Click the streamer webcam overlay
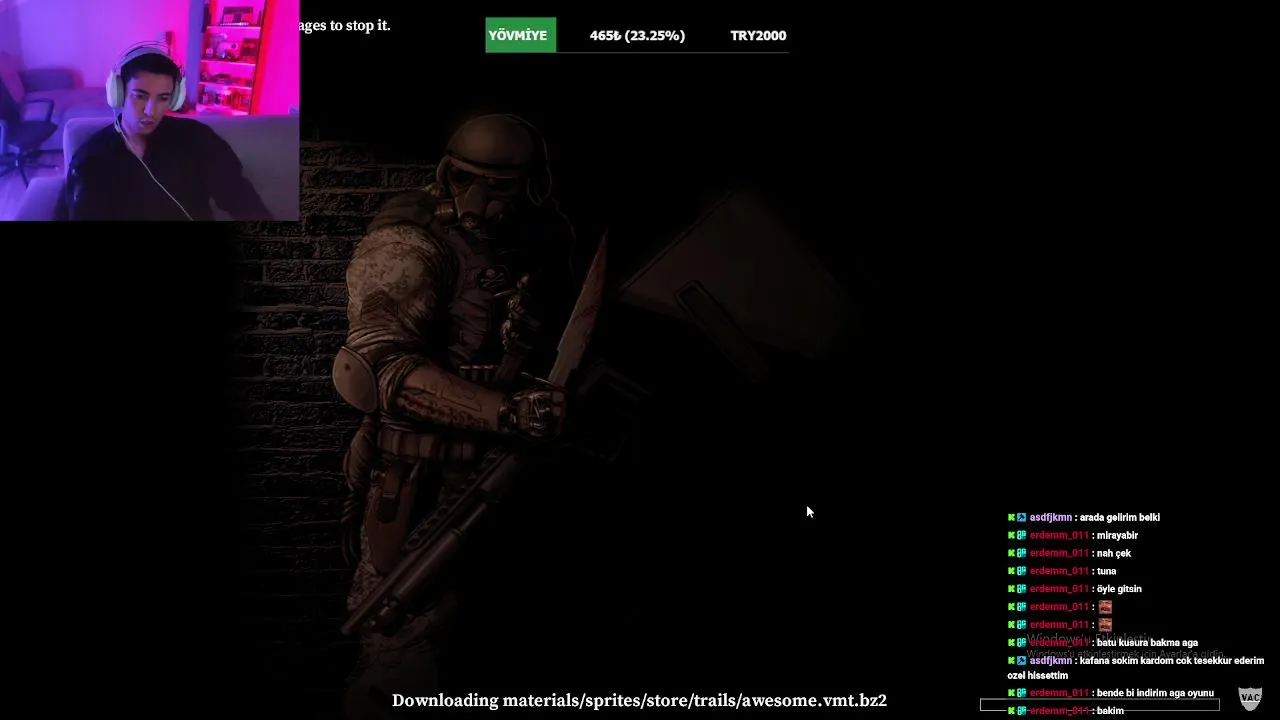Viewport: 1280px width, 720px height. [149, 110]
